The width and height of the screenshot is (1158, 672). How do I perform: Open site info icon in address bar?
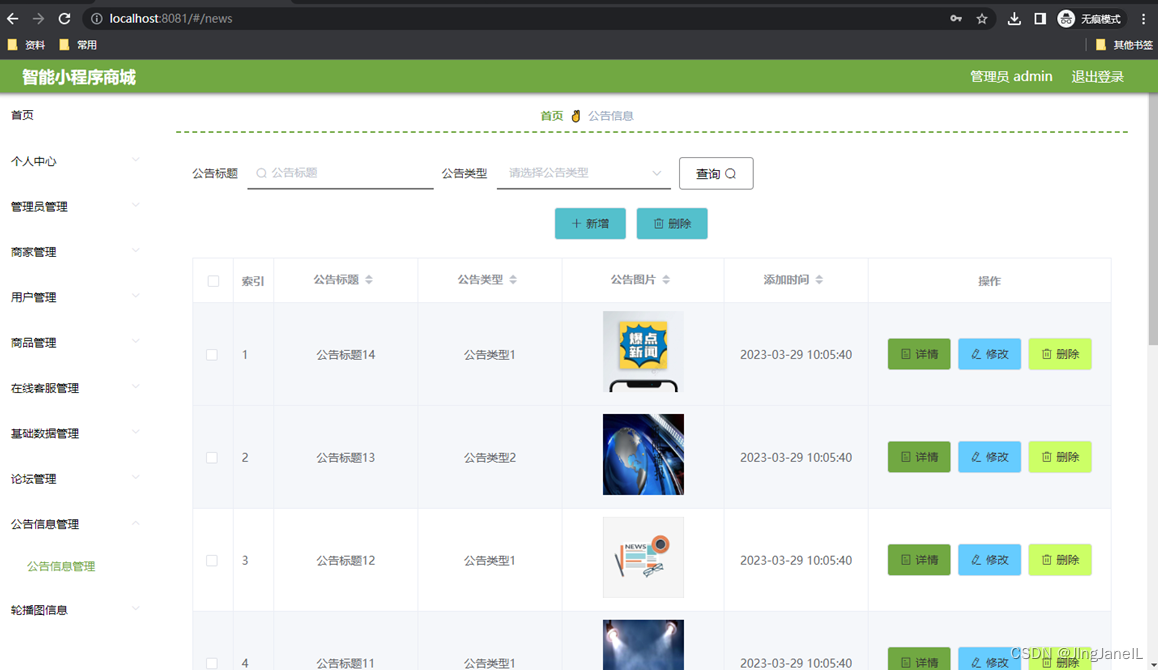click(x=97, y=18)
